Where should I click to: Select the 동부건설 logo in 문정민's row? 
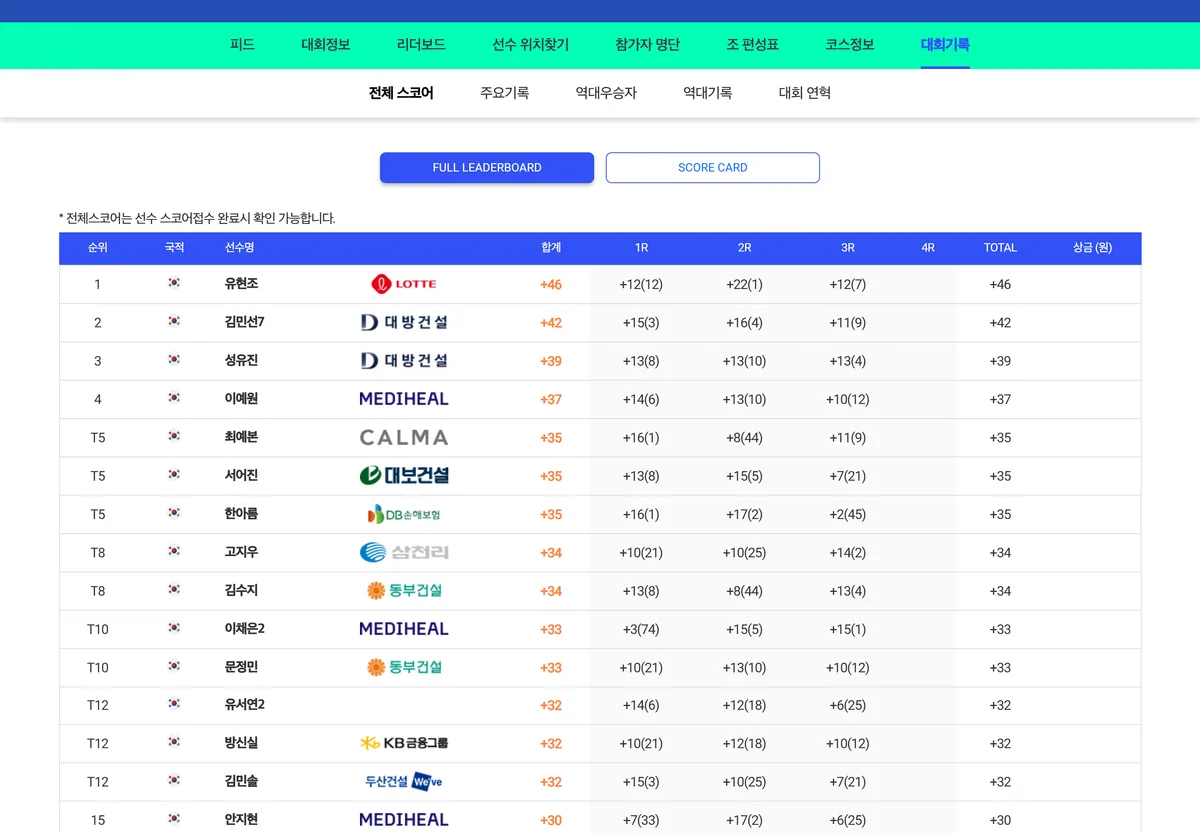404,667
